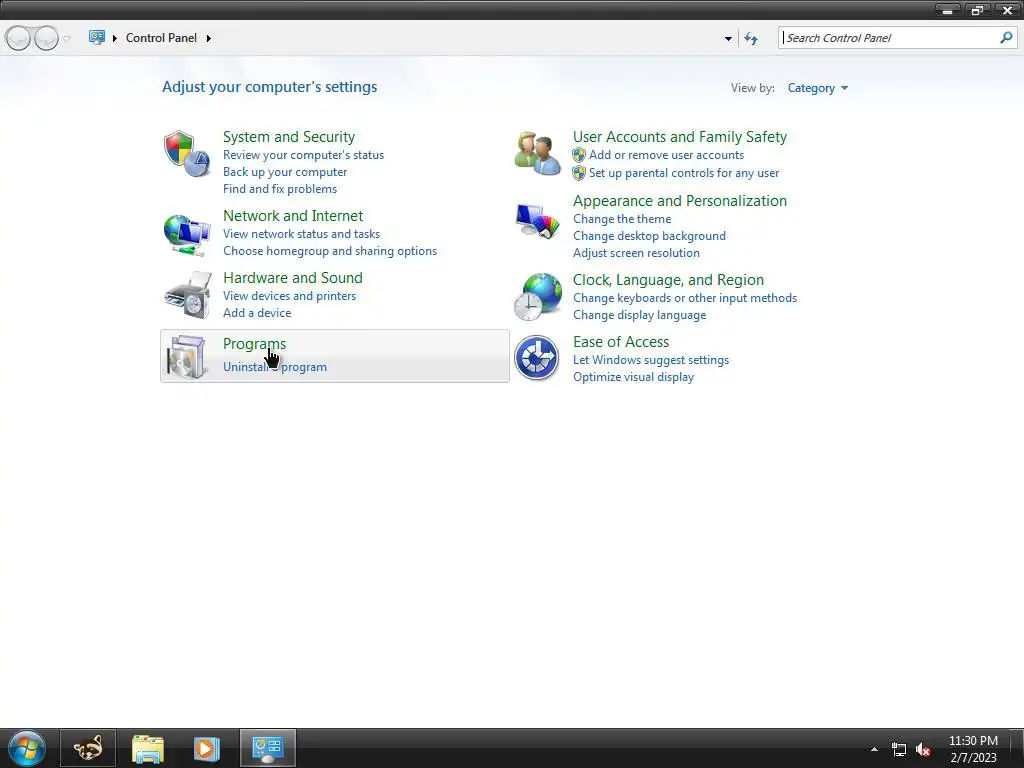Click the Appearance and Personalization monitor icon
This screenshot has width=1024, height=768.
(x=537, y=221)
